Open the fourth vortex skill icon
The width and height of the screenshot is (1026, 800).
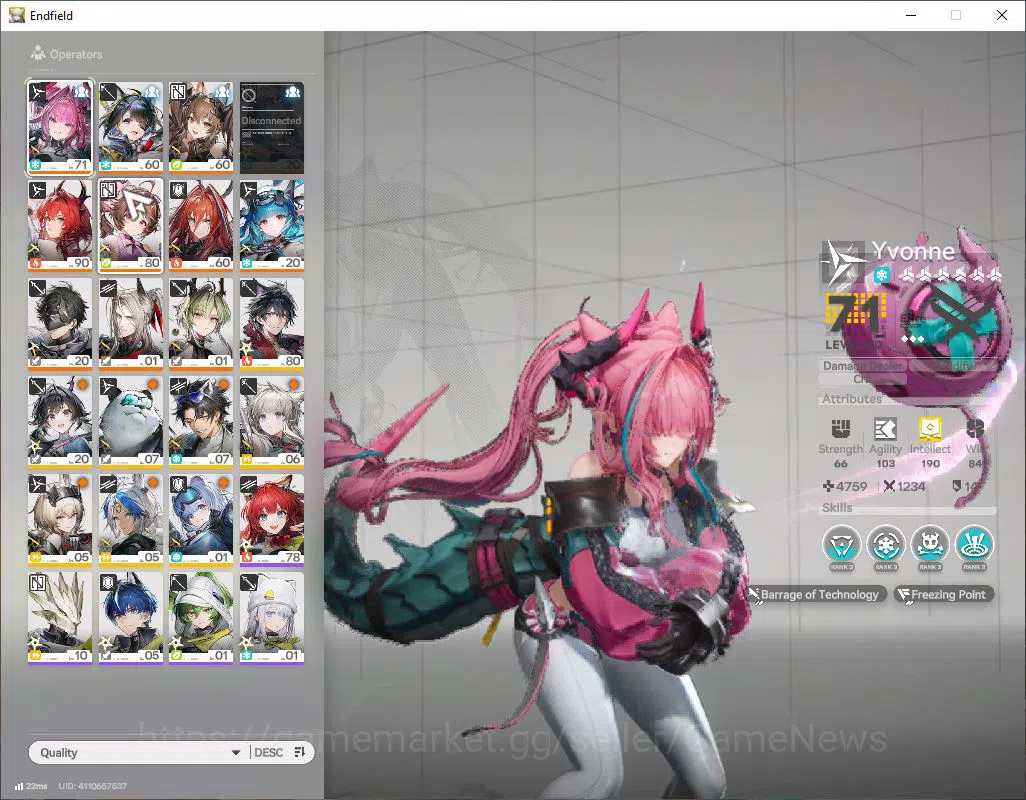pyautogui.click(x=974, y=544)
